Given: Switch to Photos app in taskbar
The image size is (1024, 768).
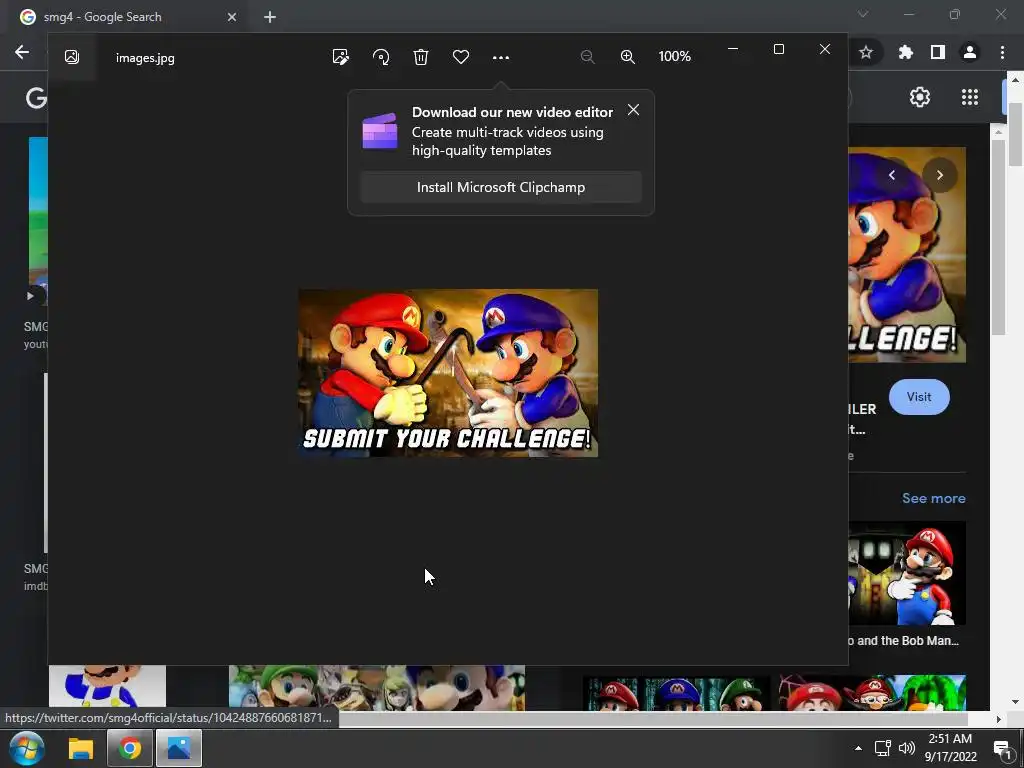Looking at the screenshot, I should [x=178, y=748].
